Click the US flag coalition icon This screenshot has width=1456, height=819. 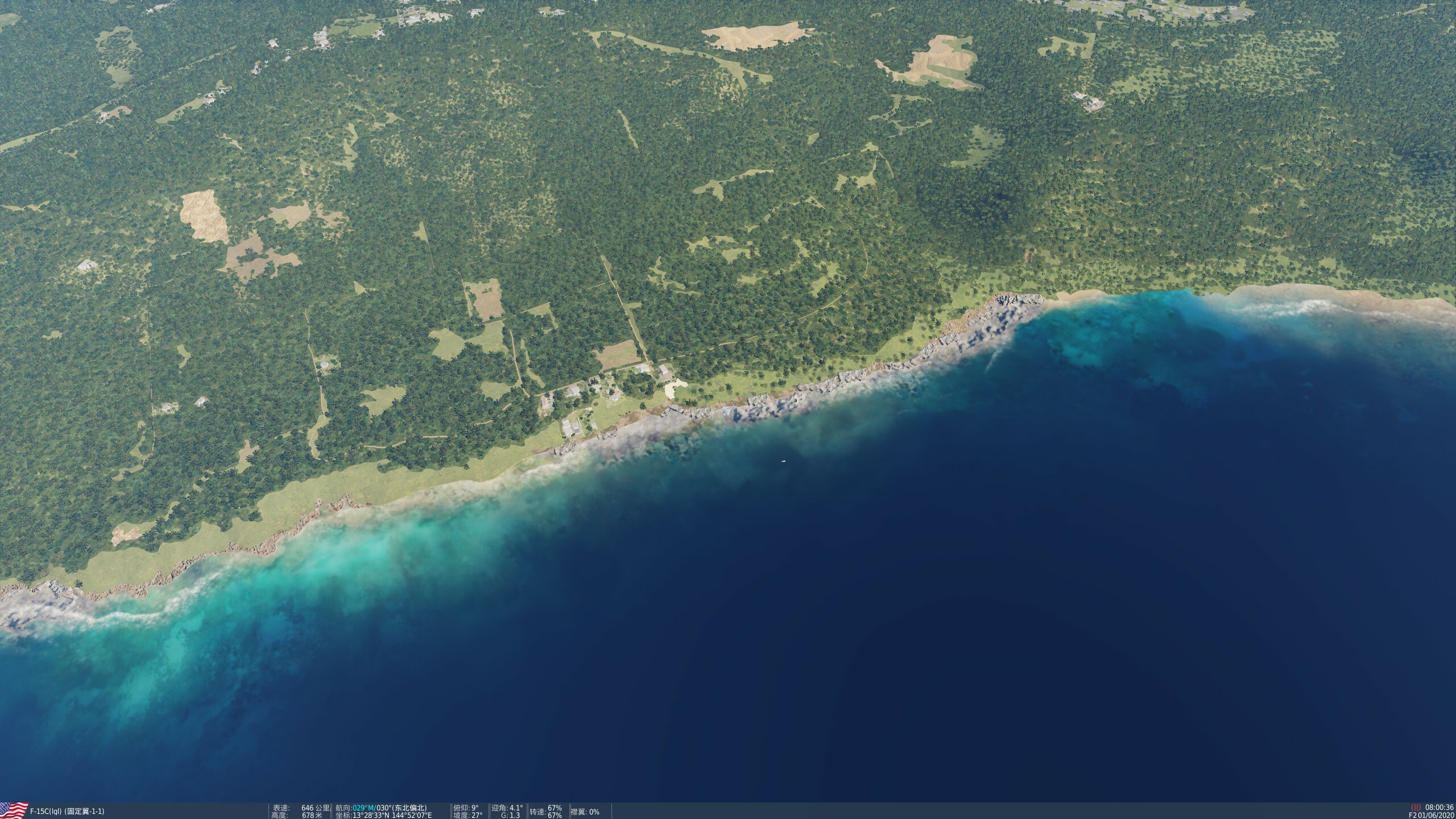click(x=14, y=811)
